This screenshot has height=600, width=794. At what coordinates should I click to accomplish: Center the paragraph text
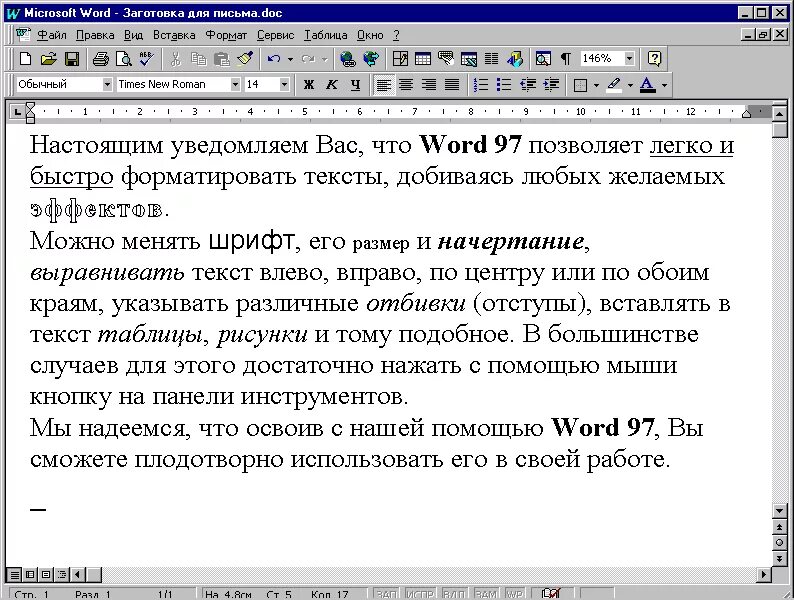click(x=406, y=85)
